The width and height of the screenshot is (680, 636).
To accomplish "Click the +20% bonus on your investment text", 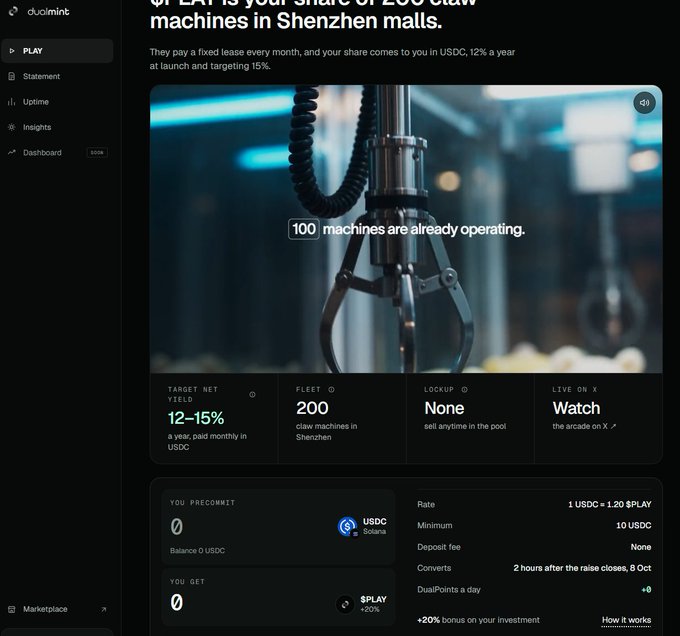I will [x=478, y=620].
